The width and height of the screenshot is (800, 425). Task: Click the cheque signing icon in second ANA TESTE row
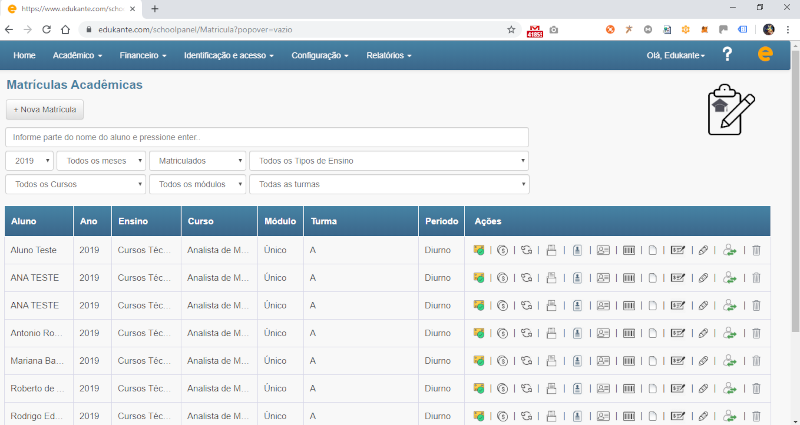tap(678, 305)
